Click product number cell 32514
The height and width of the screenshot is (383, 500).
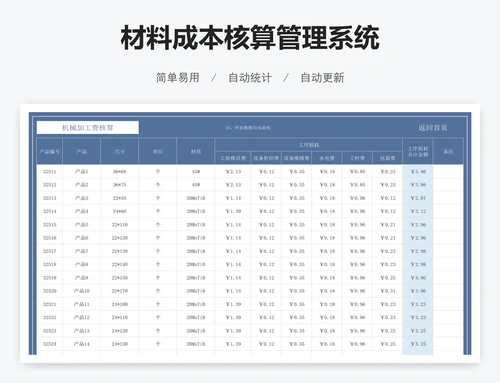point(49,211)
